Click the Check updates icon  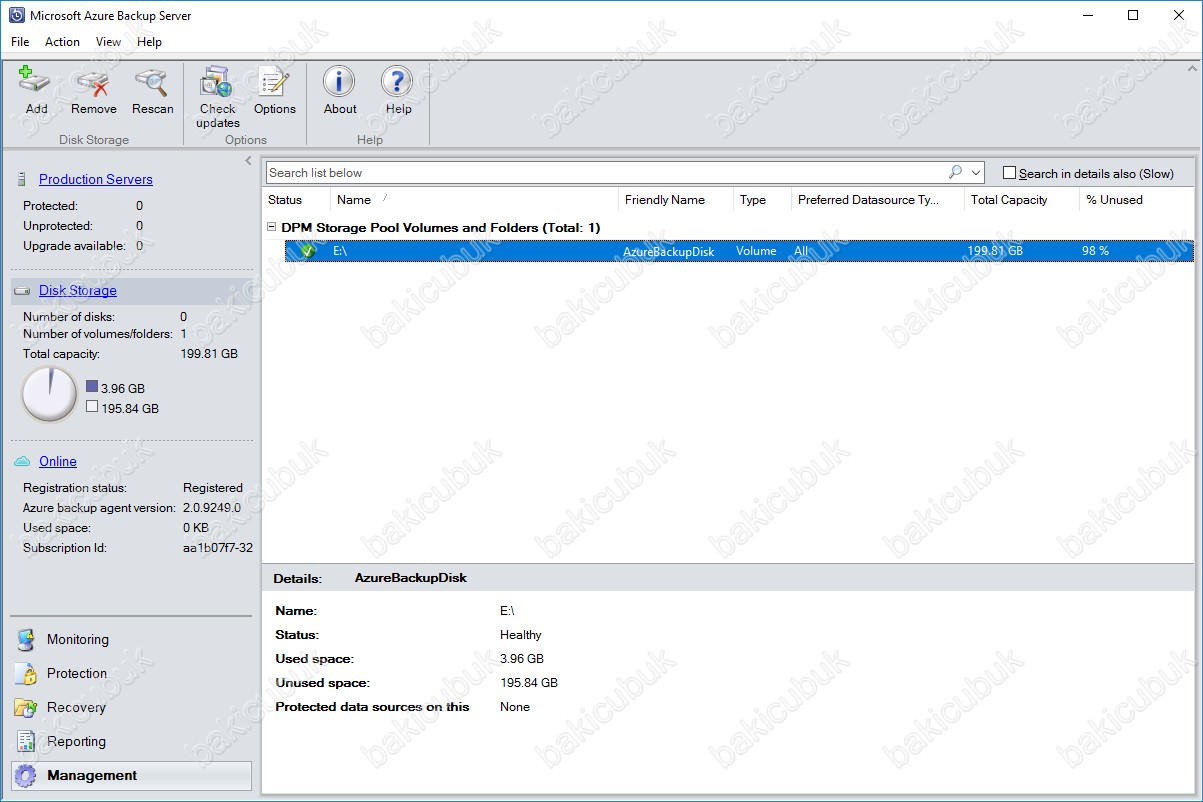pyautogui.click(x=217, y=82)
